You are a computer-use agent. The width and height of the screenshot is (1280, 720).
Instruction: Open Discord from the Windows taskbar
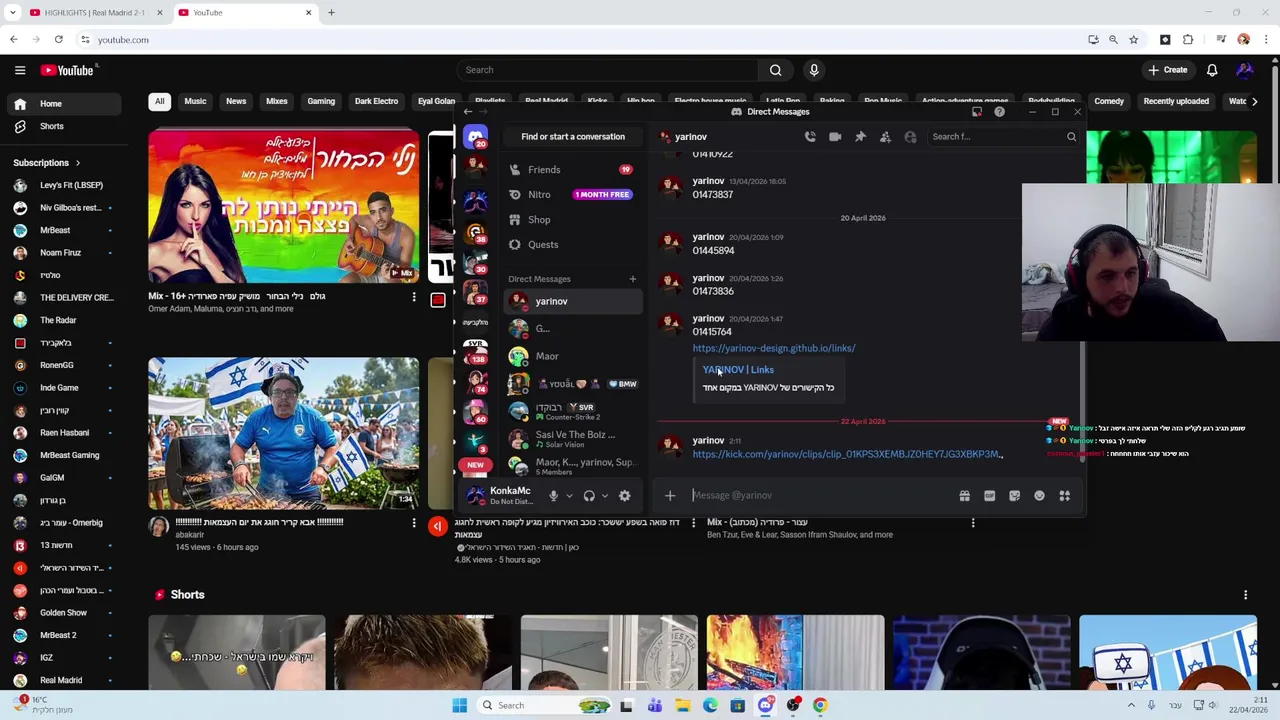click(x=765, y=706)
